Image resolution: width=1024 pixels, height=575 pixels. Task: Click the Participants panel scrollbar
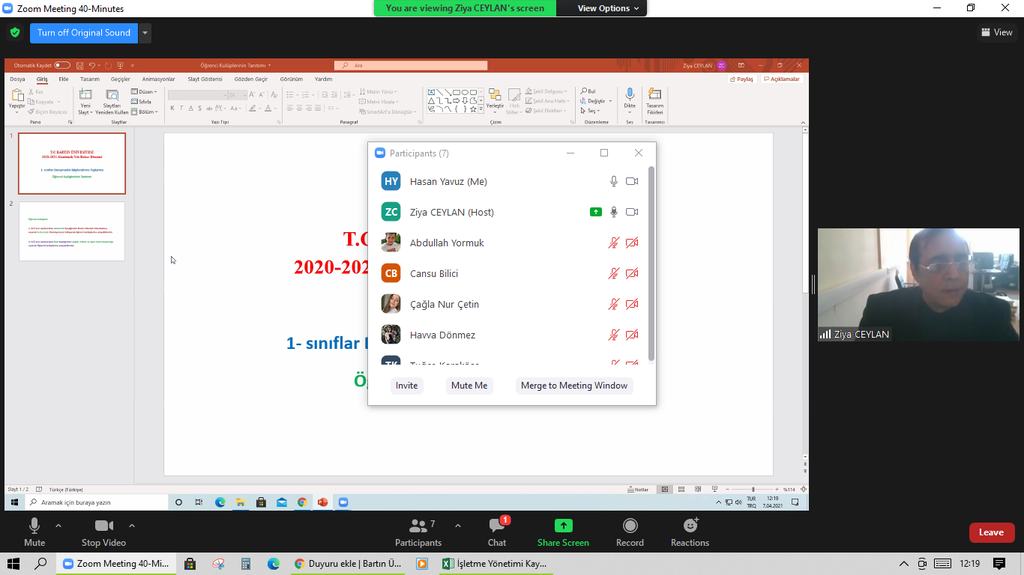pos(651,262)
